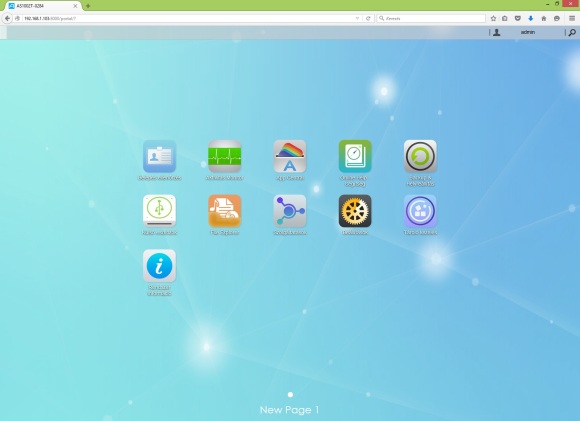
Task: Open Settings golden gear icon
Action: (x=355, y=211)
